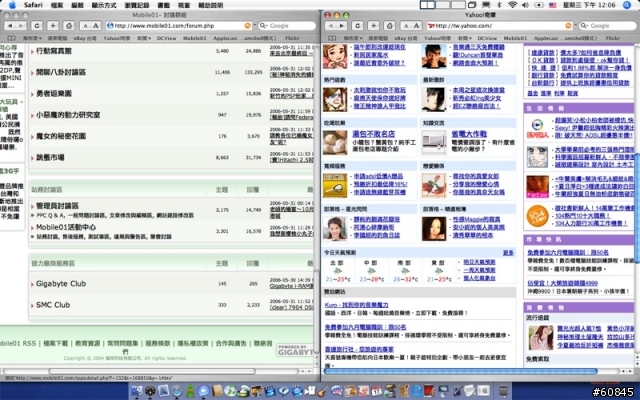
Task: Click the orange SnapBack icon in the Mobile01 address bar
Action: (x=247, y=26)
